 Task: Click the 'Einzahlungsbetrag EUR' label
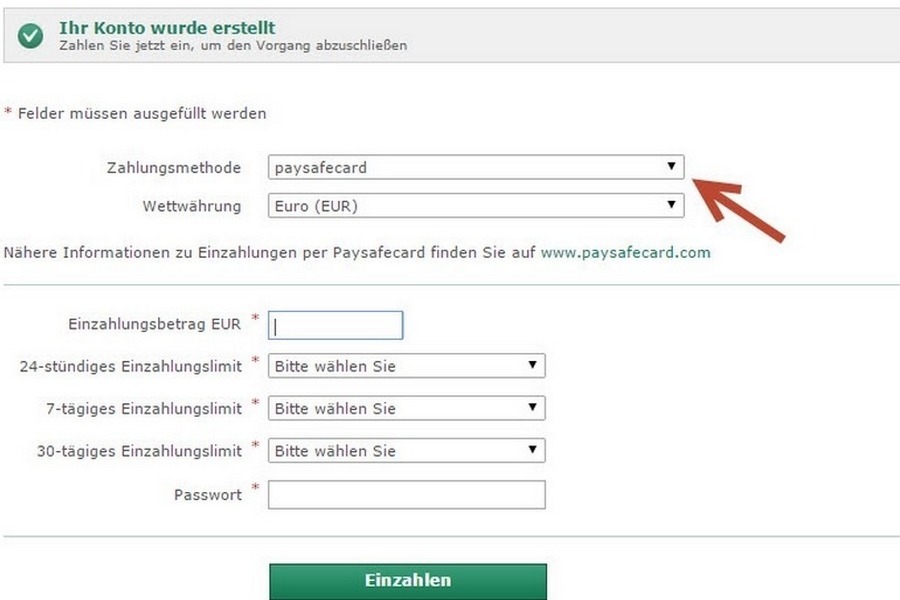click(x=154, y=324)
